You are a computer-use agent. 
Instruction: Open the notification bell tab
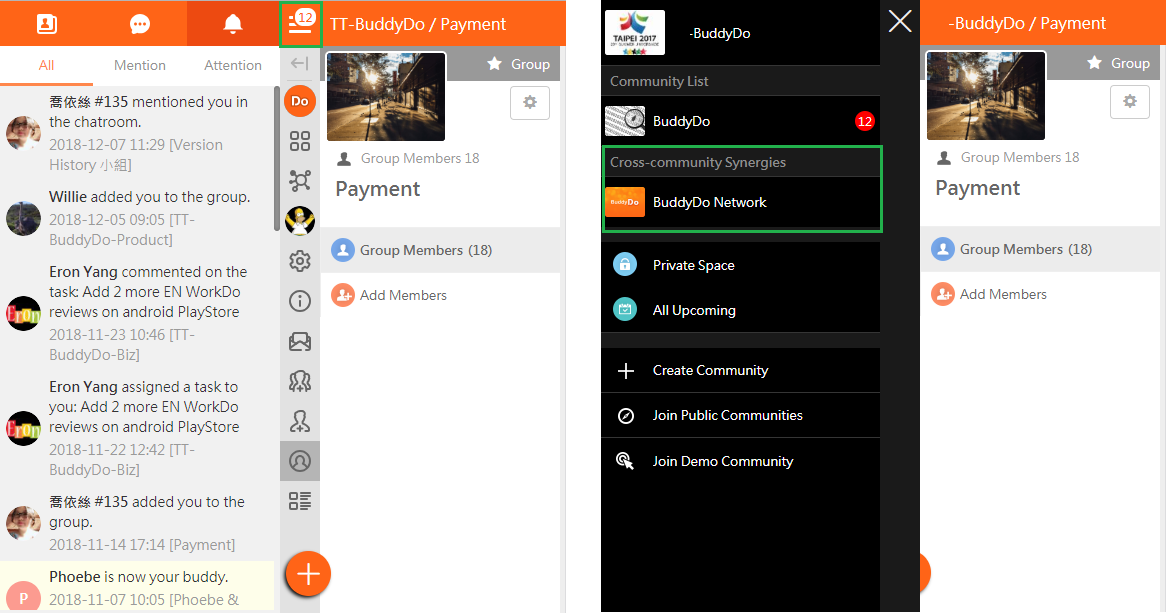click(x=233, y=23)
